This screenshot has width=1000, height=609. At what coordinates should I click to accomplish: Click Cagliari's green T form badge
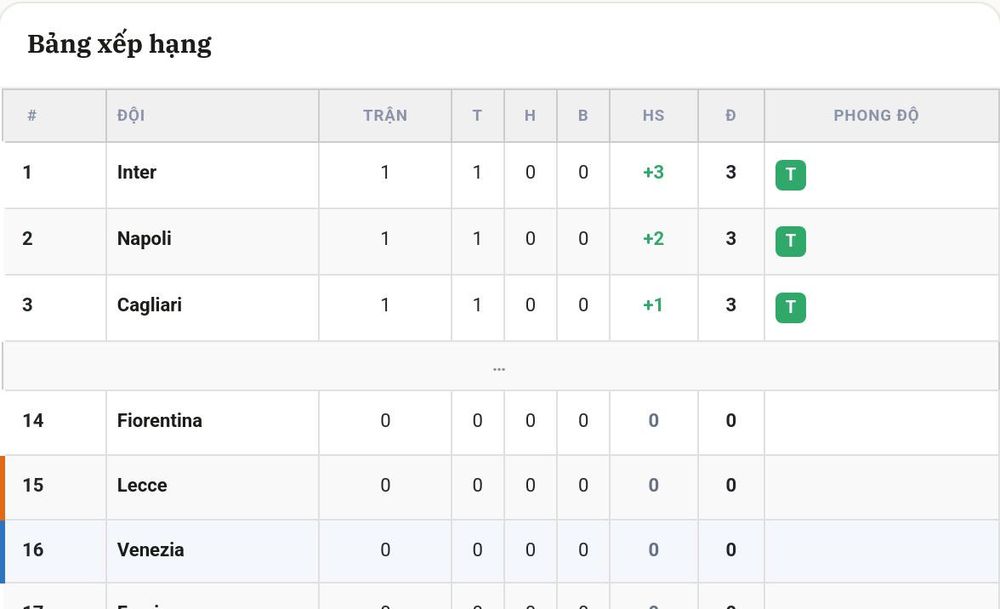790,307
